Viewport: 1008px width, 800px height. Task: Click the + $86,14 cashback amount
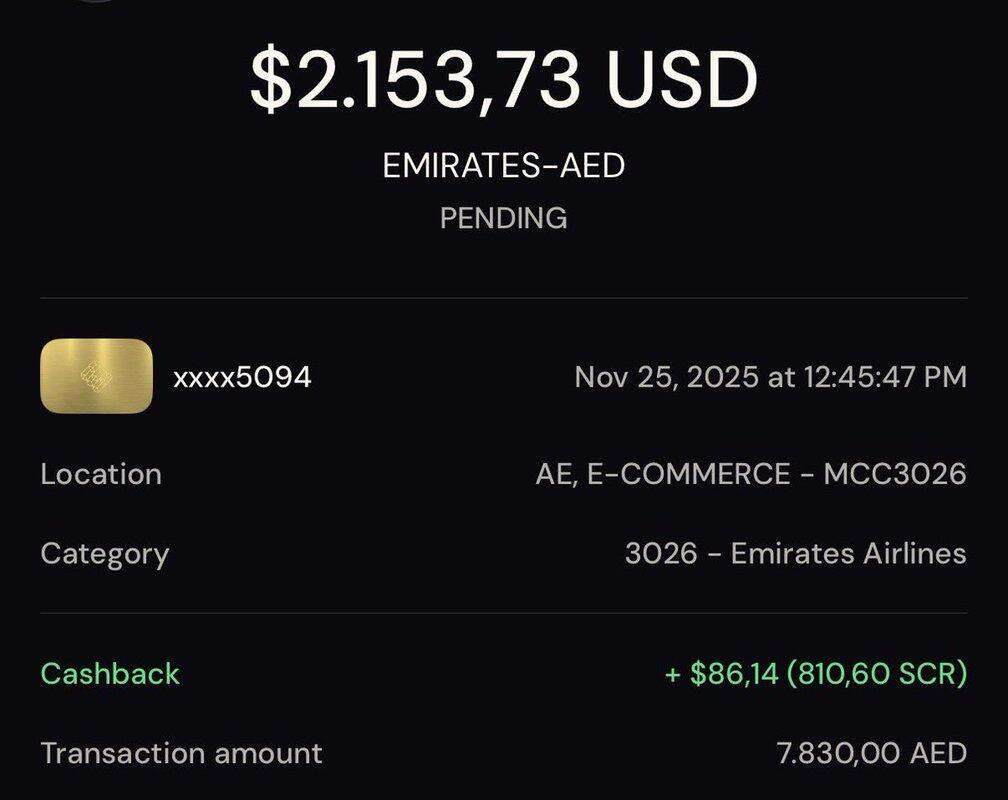(721, 673)
